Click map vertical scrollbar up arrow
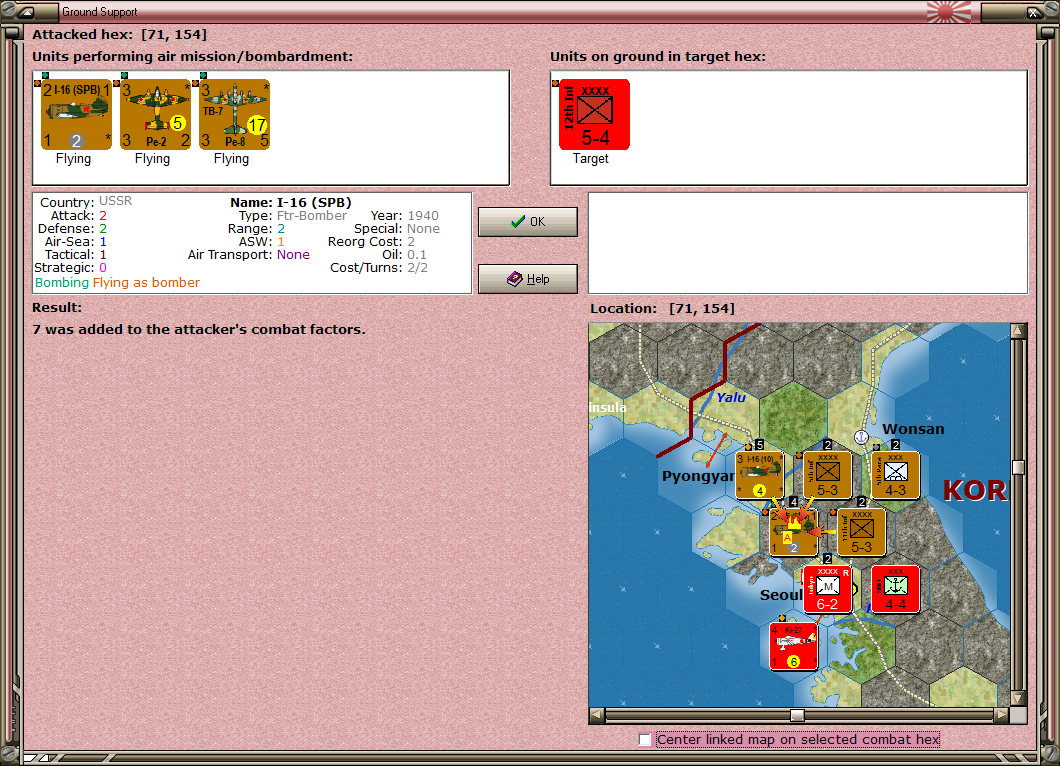The image size is (1060, 766). coord(1018,331)
